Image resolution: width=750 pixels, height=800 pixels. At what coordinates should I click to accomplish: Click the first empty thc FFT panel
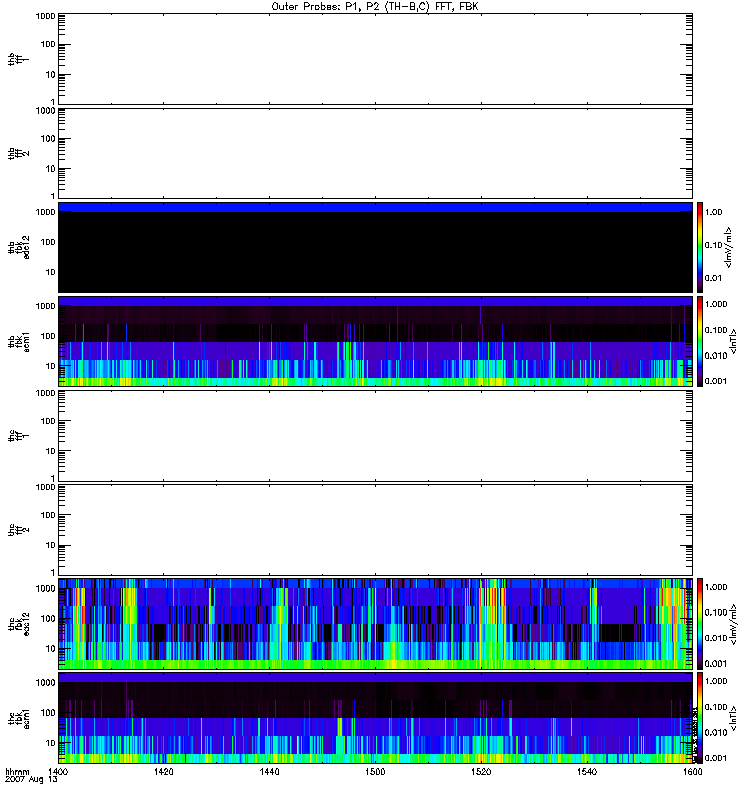click(375, 435)
